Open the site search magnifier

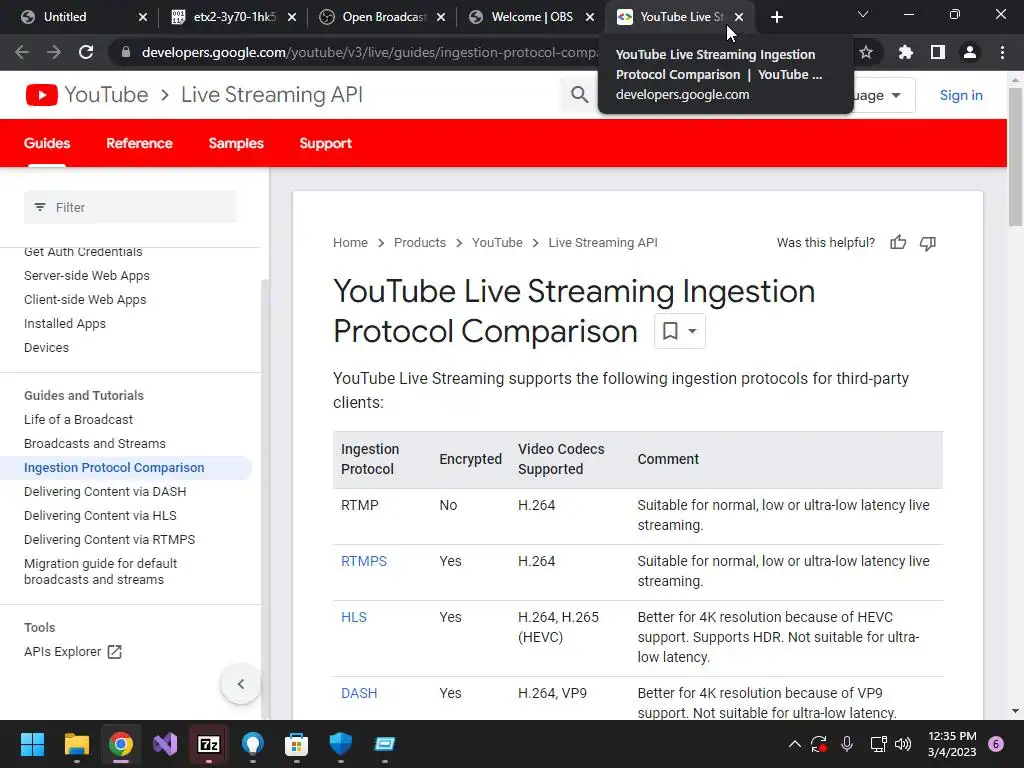(x=579, y=95)
